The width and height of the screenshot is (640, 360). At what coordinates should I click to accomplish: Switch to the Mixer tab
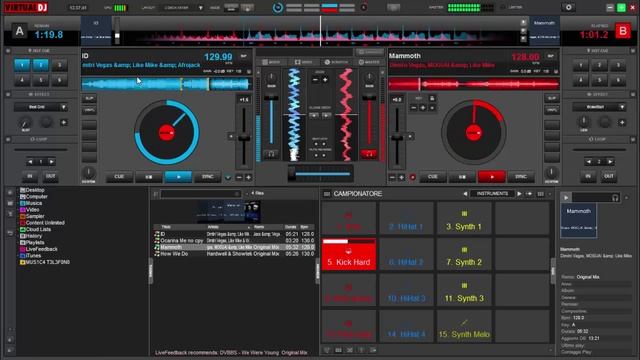[x=271, y=62]
